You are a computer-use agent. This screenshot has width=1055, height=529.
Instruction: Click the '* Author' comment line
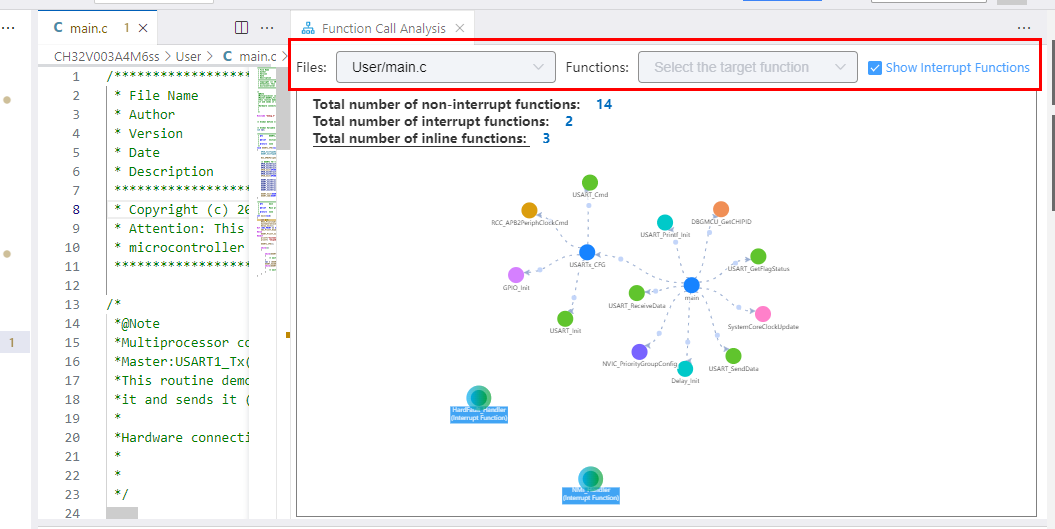pos(145,114)
